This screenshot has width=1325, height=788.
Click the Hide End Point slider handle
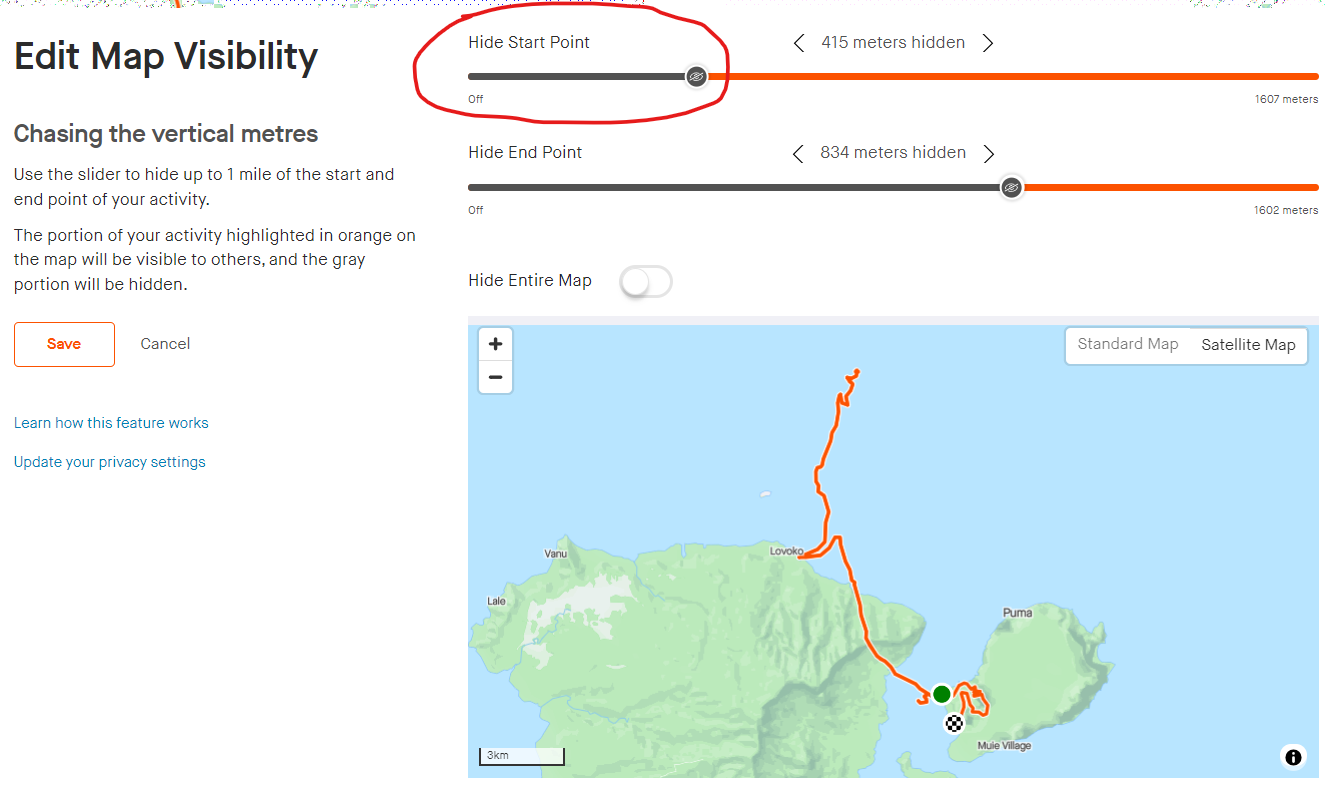(1011, 187)
